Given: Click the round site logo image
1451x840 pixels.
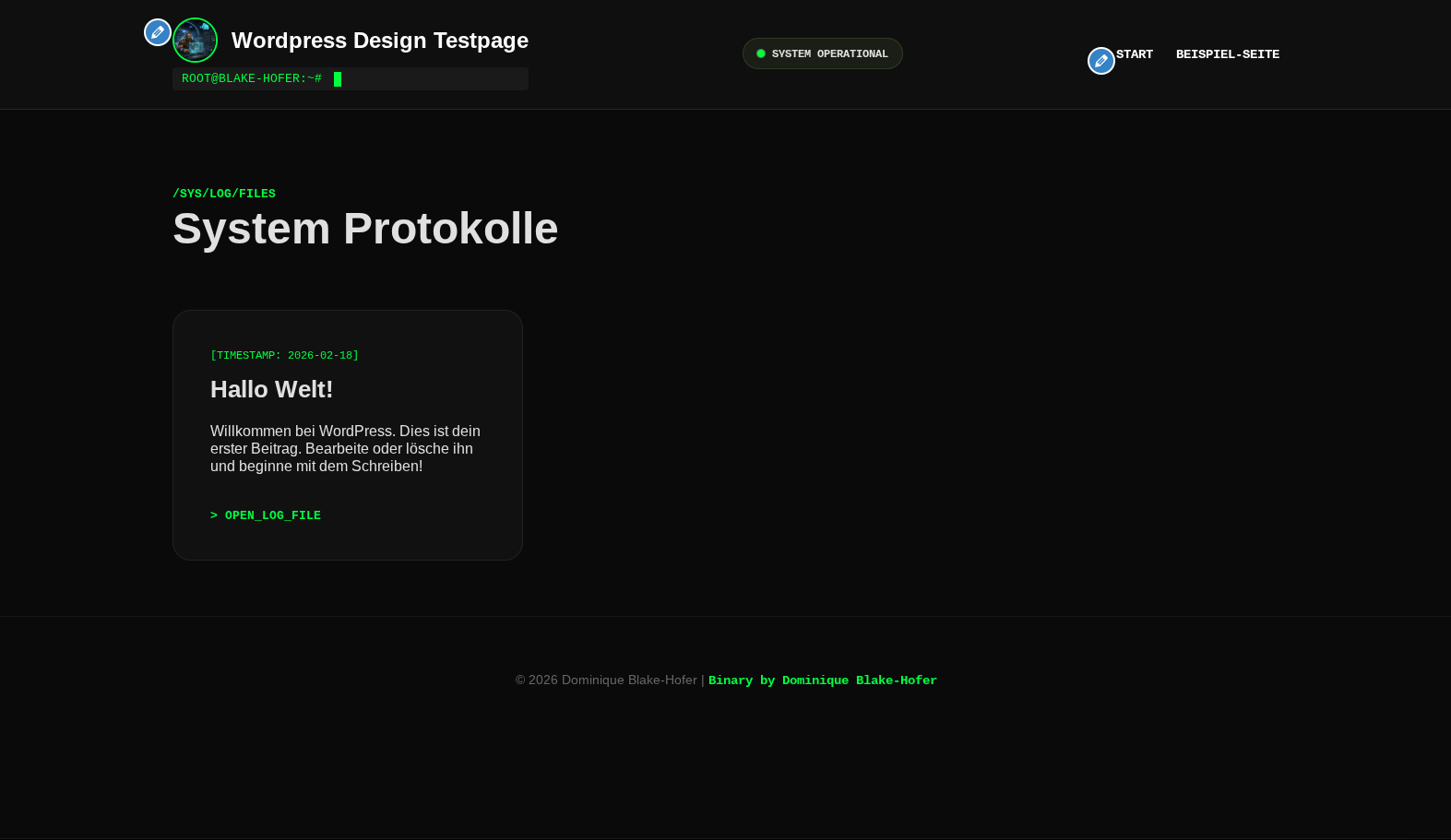Looking at the screenshot, I should 195,41.
